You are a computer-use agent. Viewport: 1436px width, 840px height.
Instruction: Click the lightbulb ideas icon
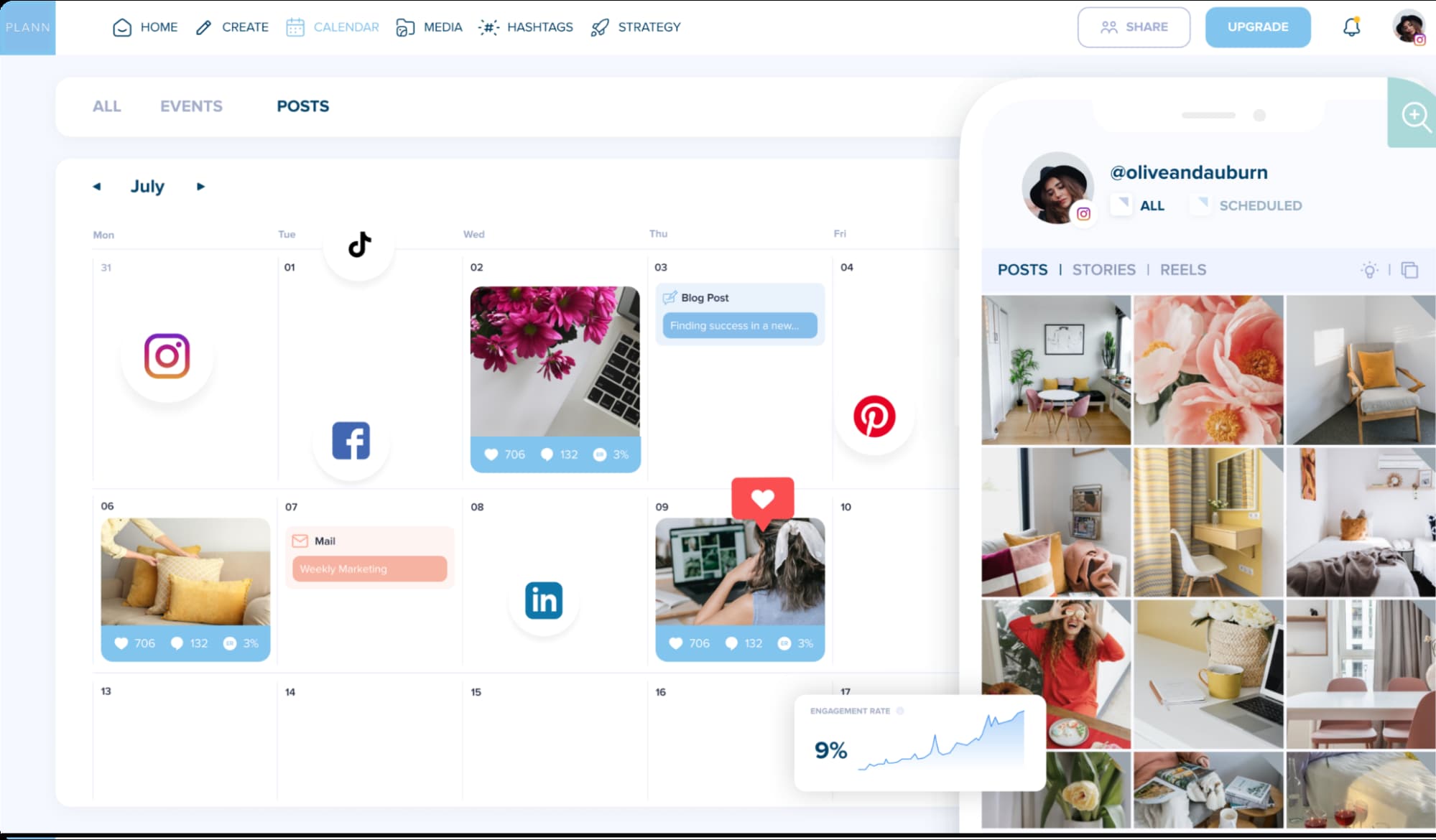1369,271
